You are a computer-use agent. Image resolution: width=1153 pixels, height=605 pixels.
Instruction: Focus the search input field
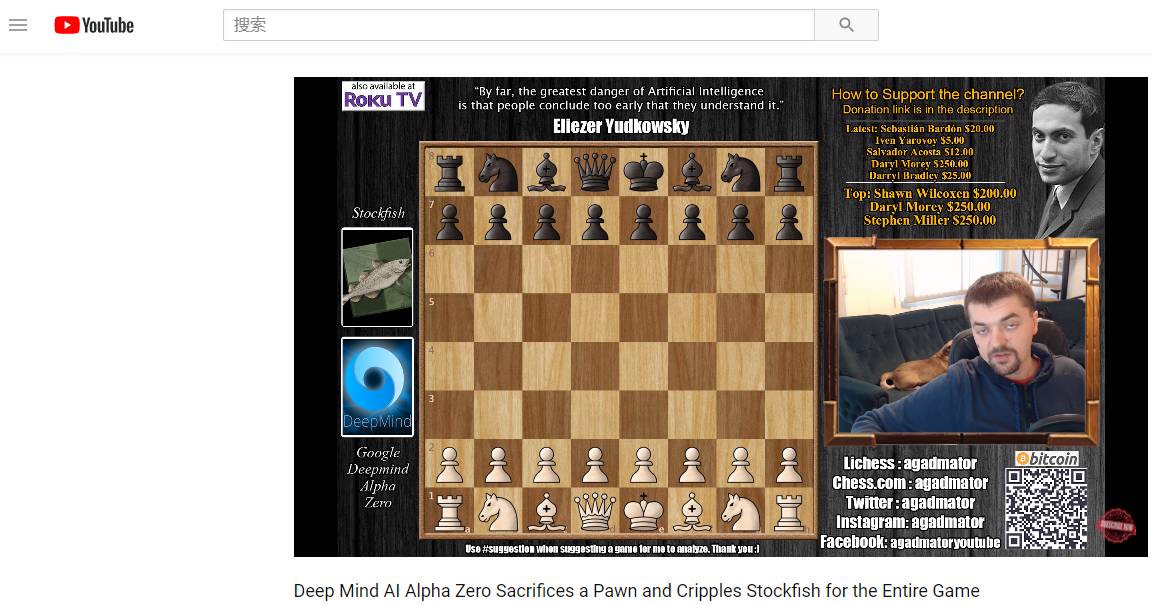[x=518, y=25]
